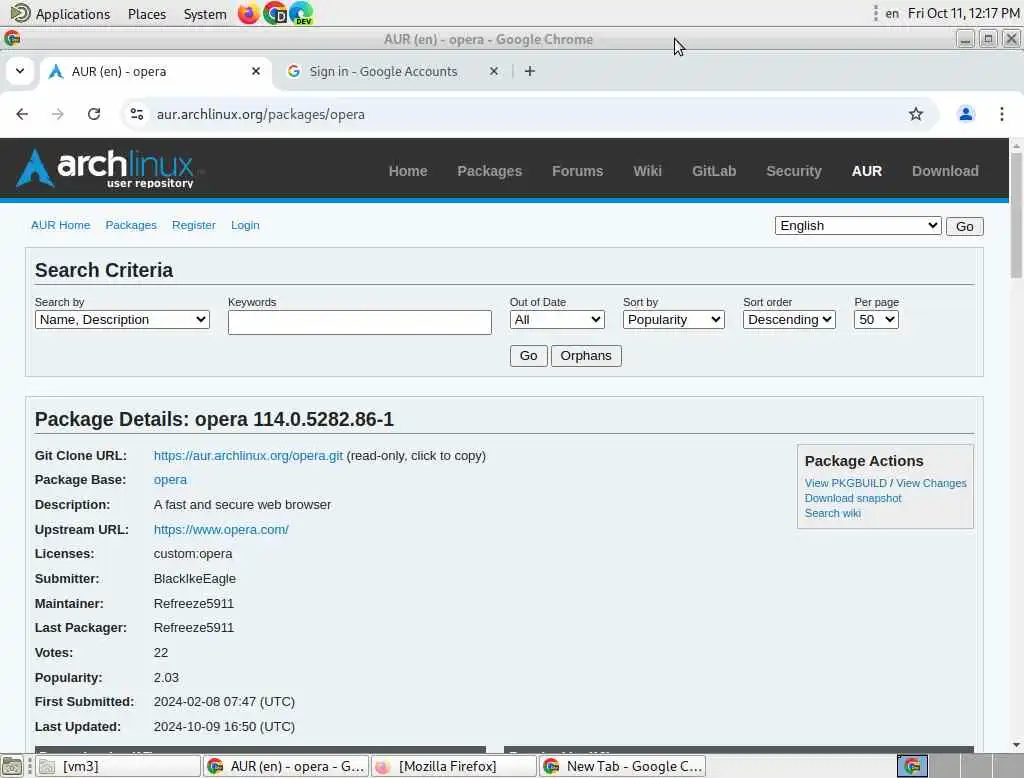Open the System menu

coord(205,14)
